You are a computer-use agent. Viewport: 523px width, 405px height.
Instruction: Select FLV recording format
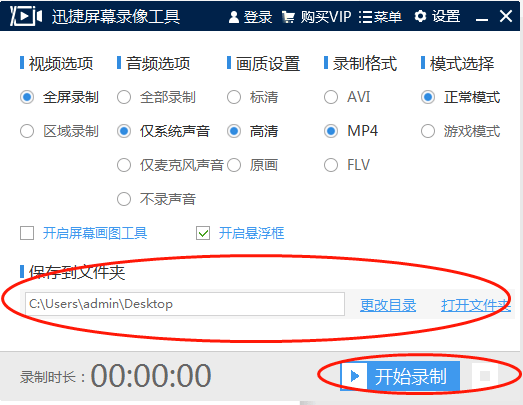pos(331,165)
